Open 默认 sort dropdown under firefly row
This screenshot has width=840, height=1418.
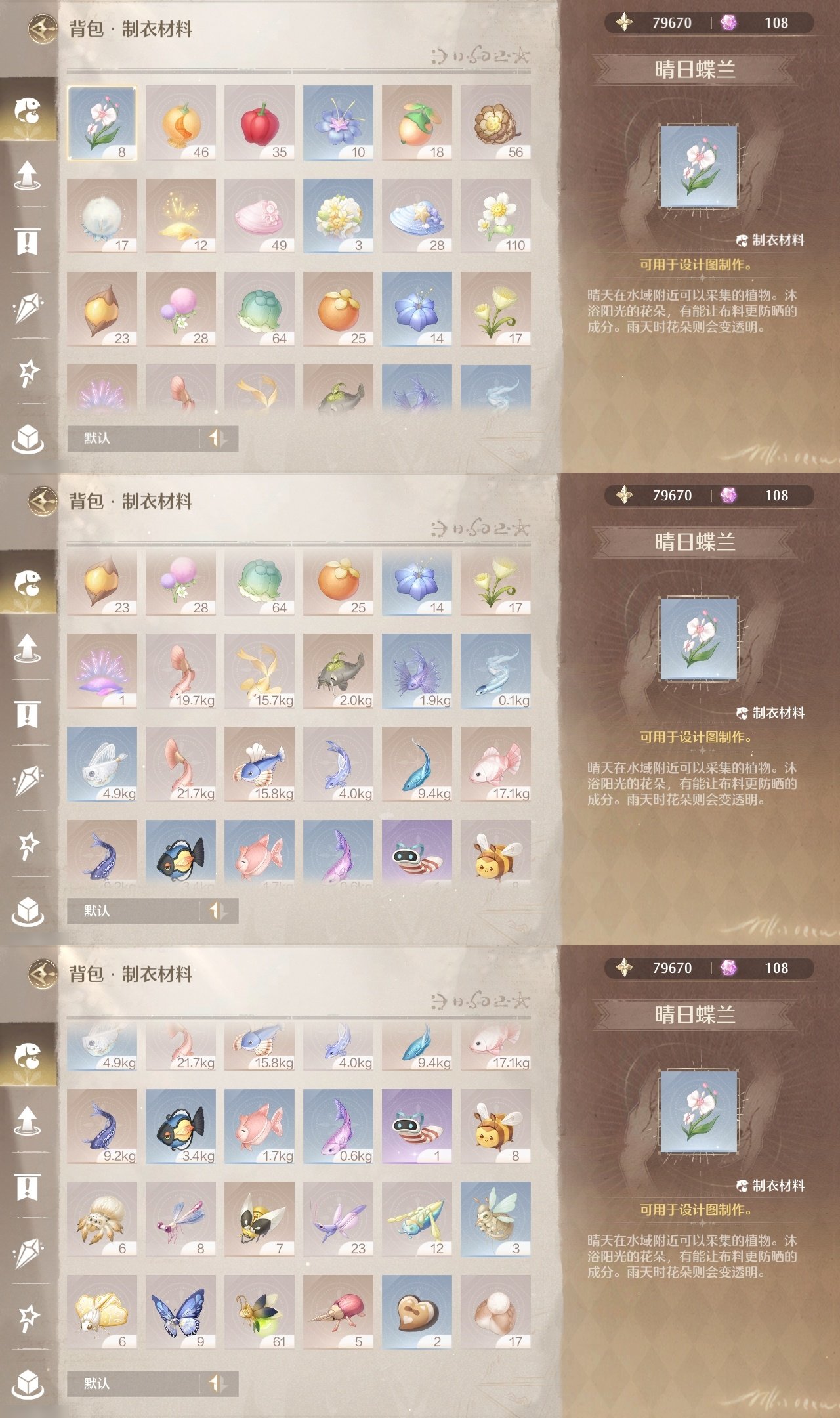(133, 1383)
